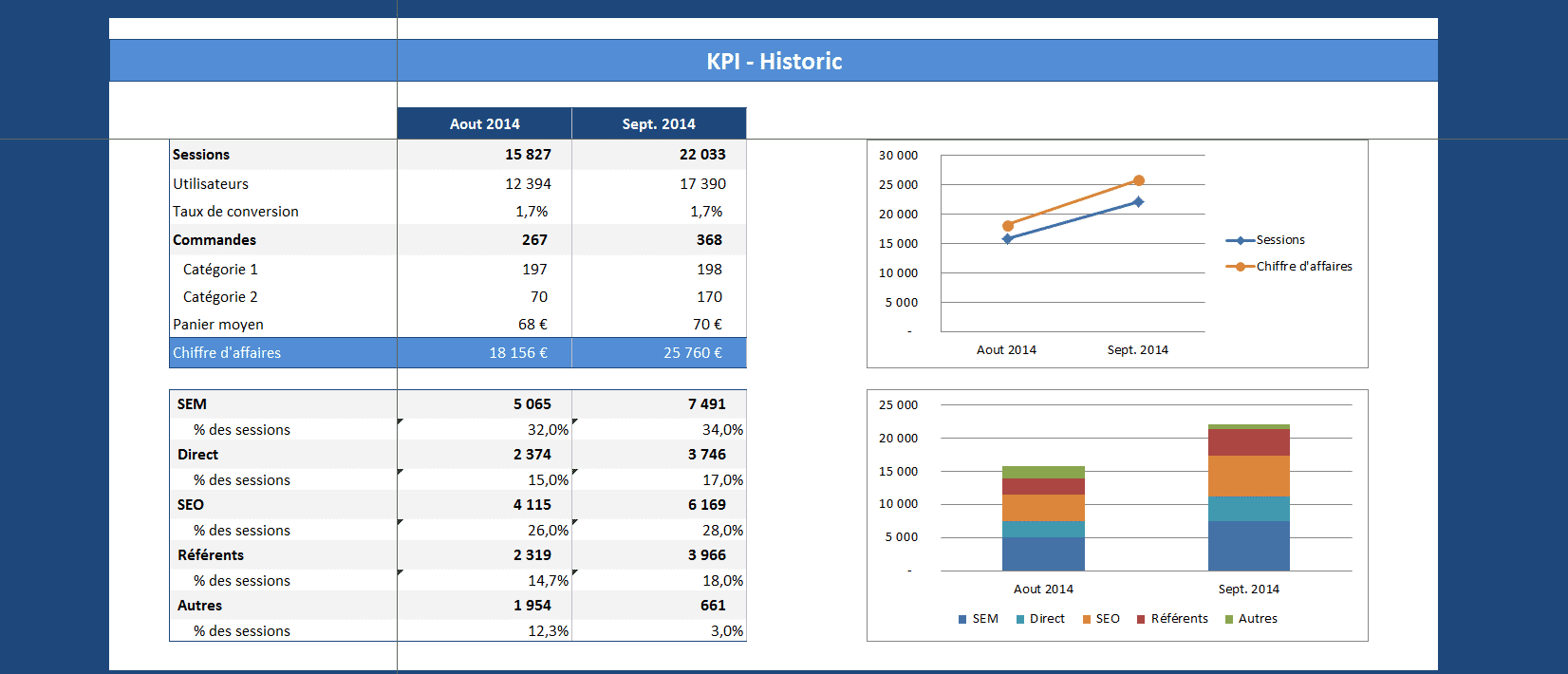Image resolution: width=1568 pixels, height=674 pixels.
Task: Click the Commandes value 368 cell
Action: pyautogui.click(x=708, y=240)
